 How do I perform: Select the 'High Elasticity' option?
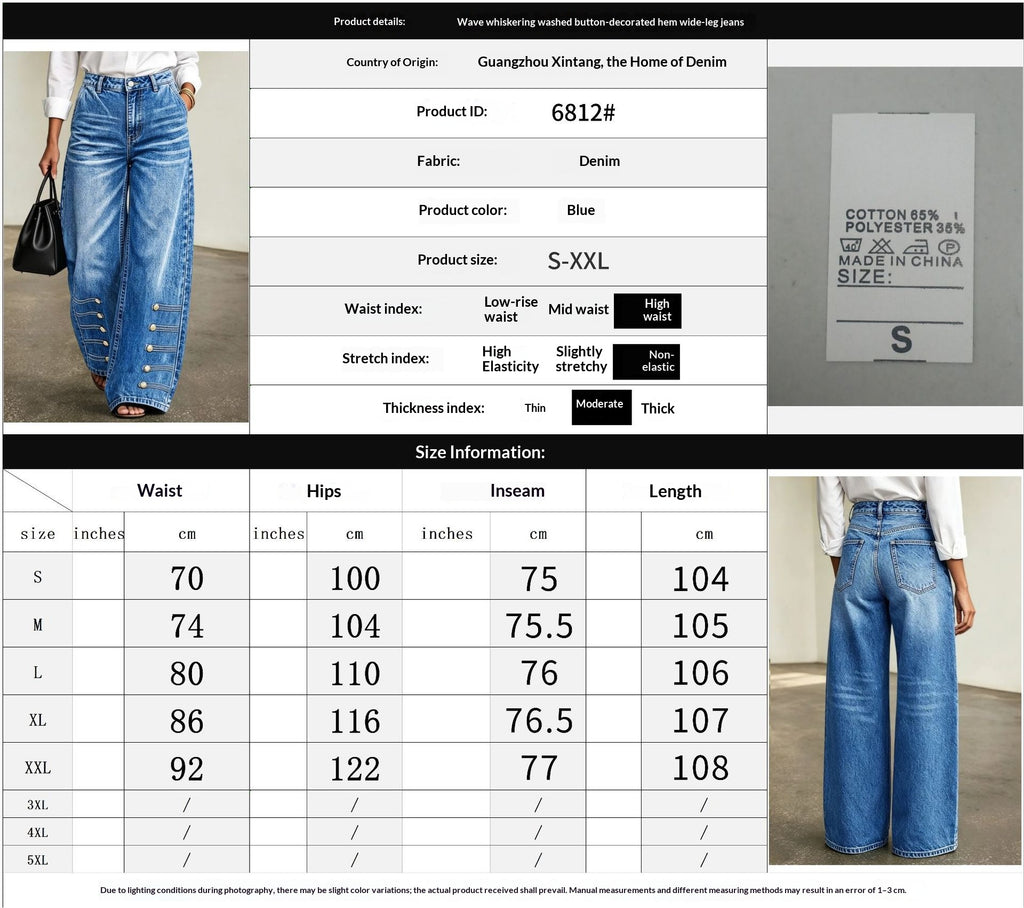[510, 359]
